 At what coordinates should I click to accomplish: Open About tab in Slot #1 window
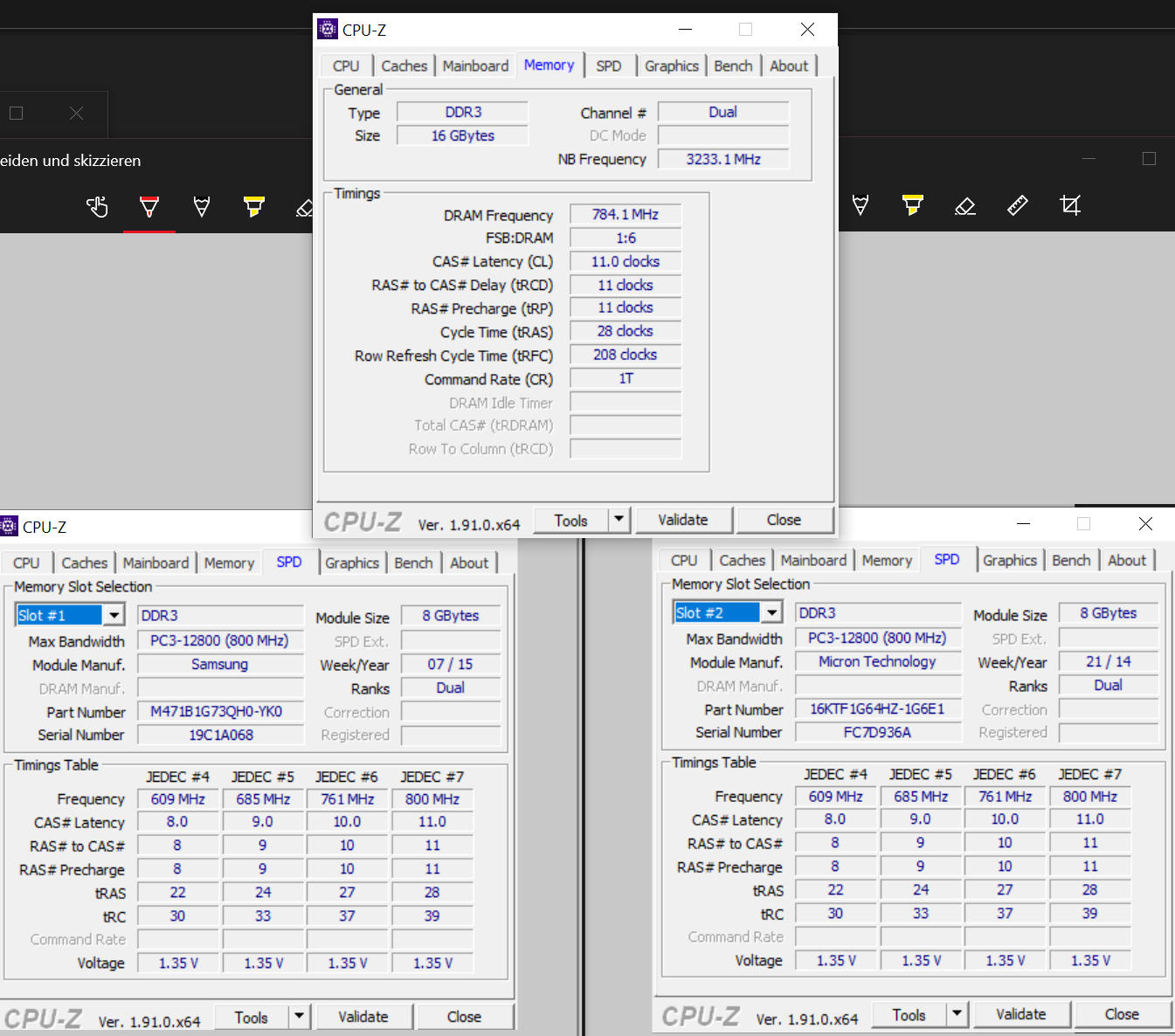tap(469, 563)
